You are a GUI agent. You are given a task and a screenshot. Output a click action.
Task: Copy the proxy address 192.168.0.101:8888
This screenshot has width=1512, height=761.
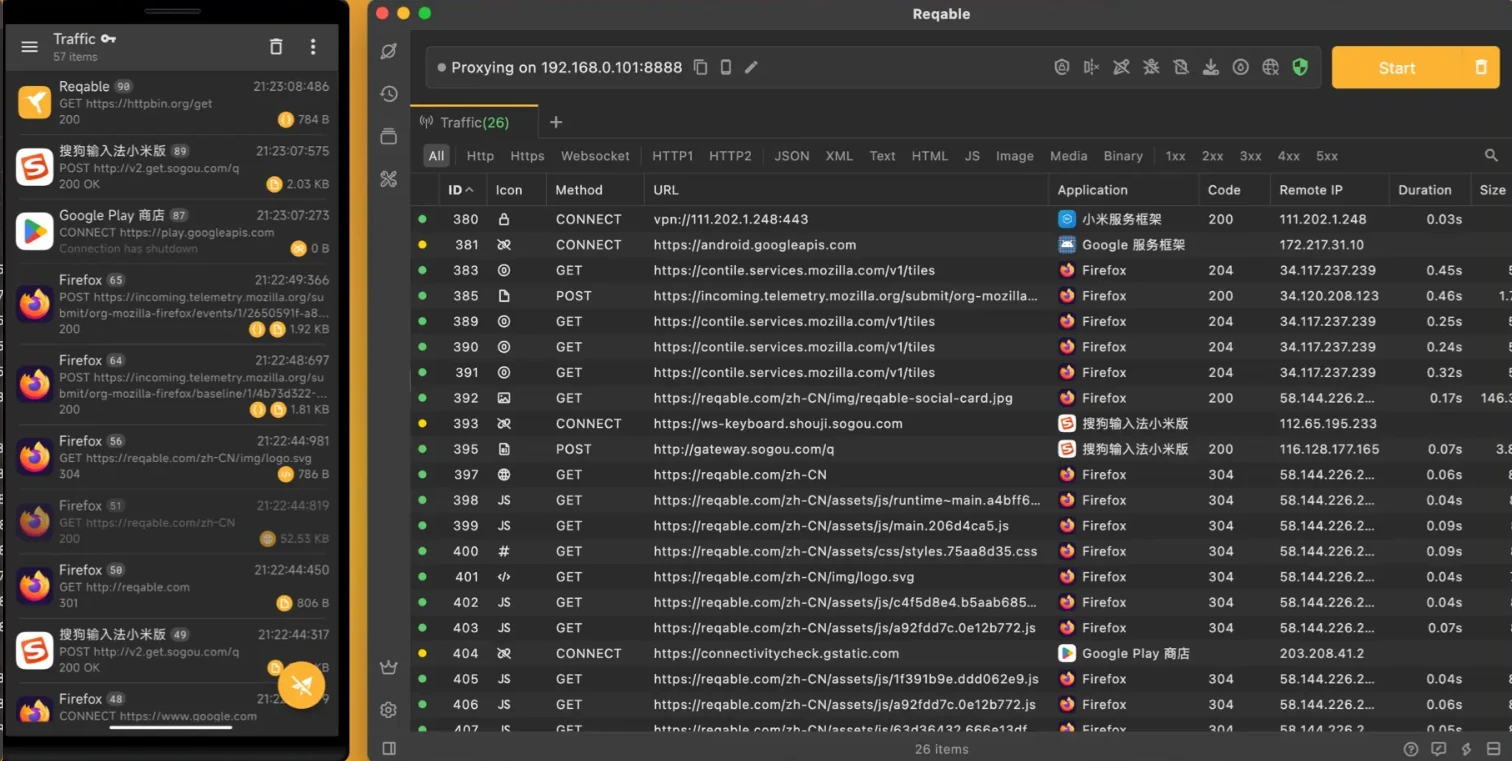(x=700, y=67)
